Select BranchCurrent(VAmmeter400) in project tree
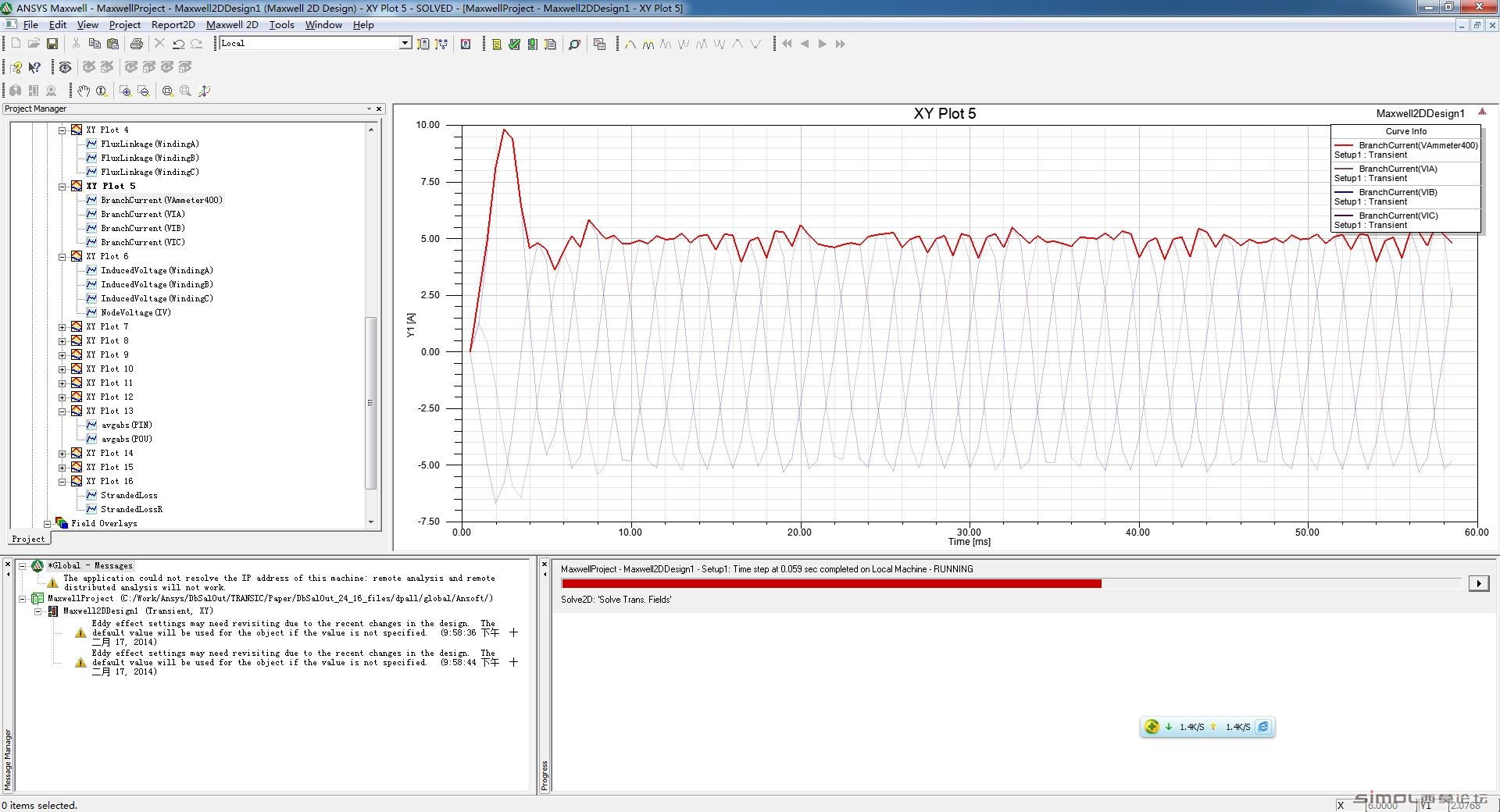This screenshot has width=1500, height=812. click(x=162, y=201)
